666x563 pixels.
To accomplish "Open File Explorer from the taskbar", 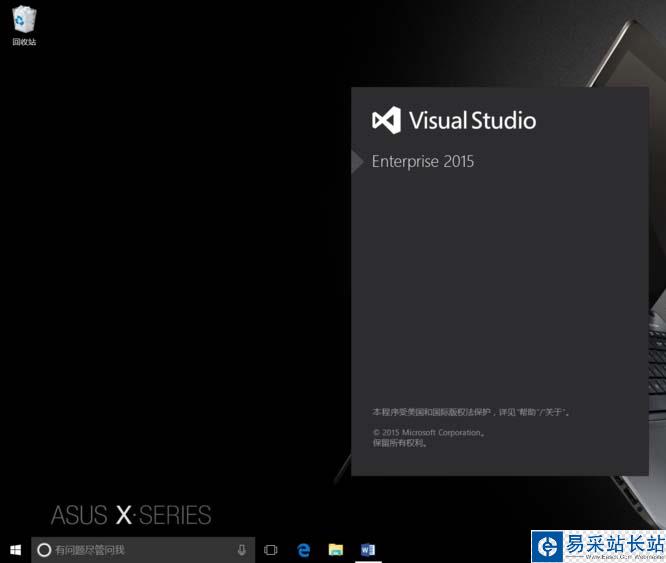I will click(336, 550).
